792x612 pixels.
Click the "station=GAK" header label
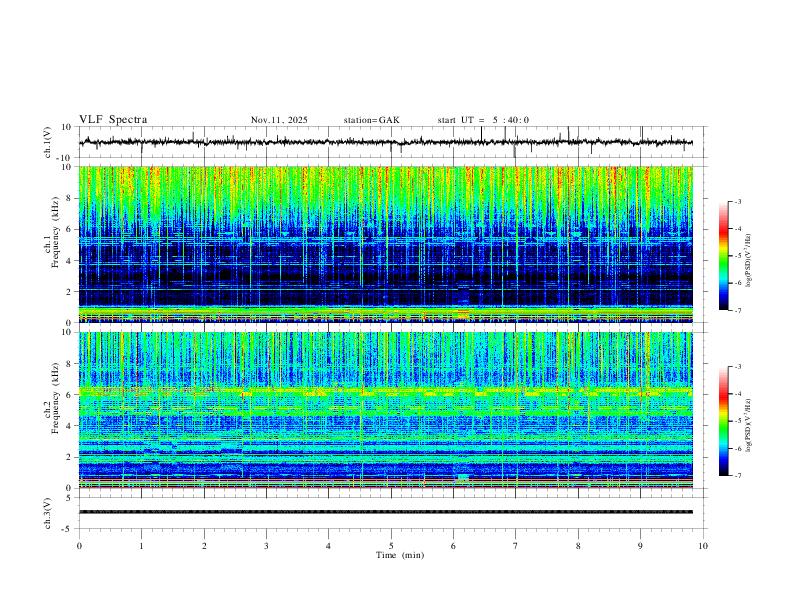click(371, 120)
